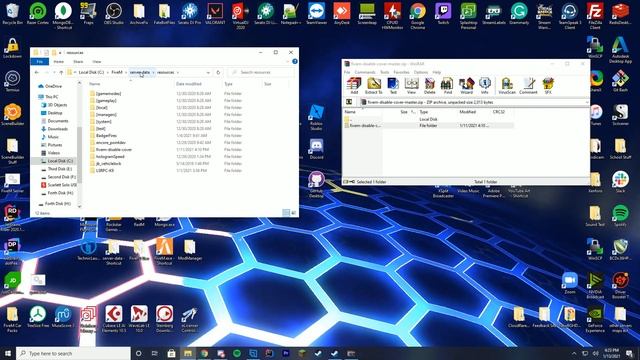This screenshot has height=360, width=640.
Task: Select the Roblox Studio desktop icon
Action: click(316, 117)
